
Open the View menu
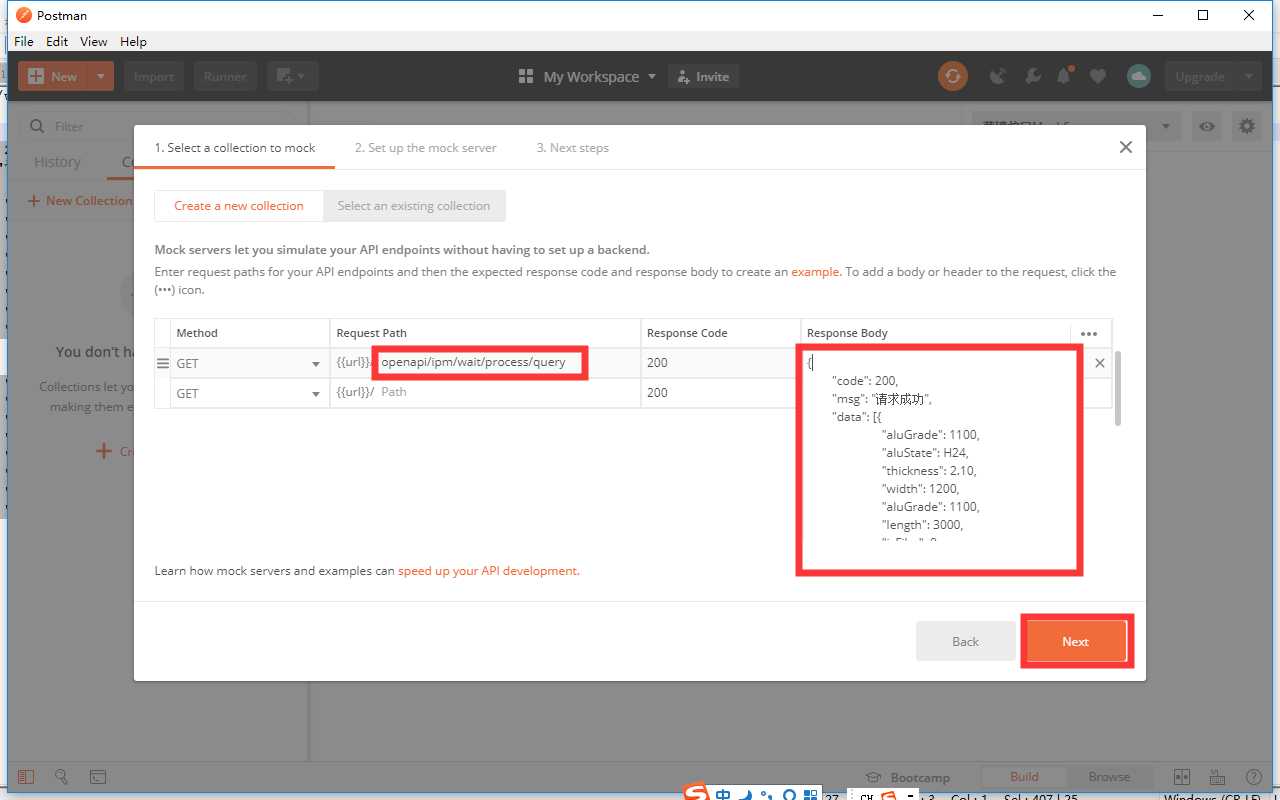click(x=94, y=41)
